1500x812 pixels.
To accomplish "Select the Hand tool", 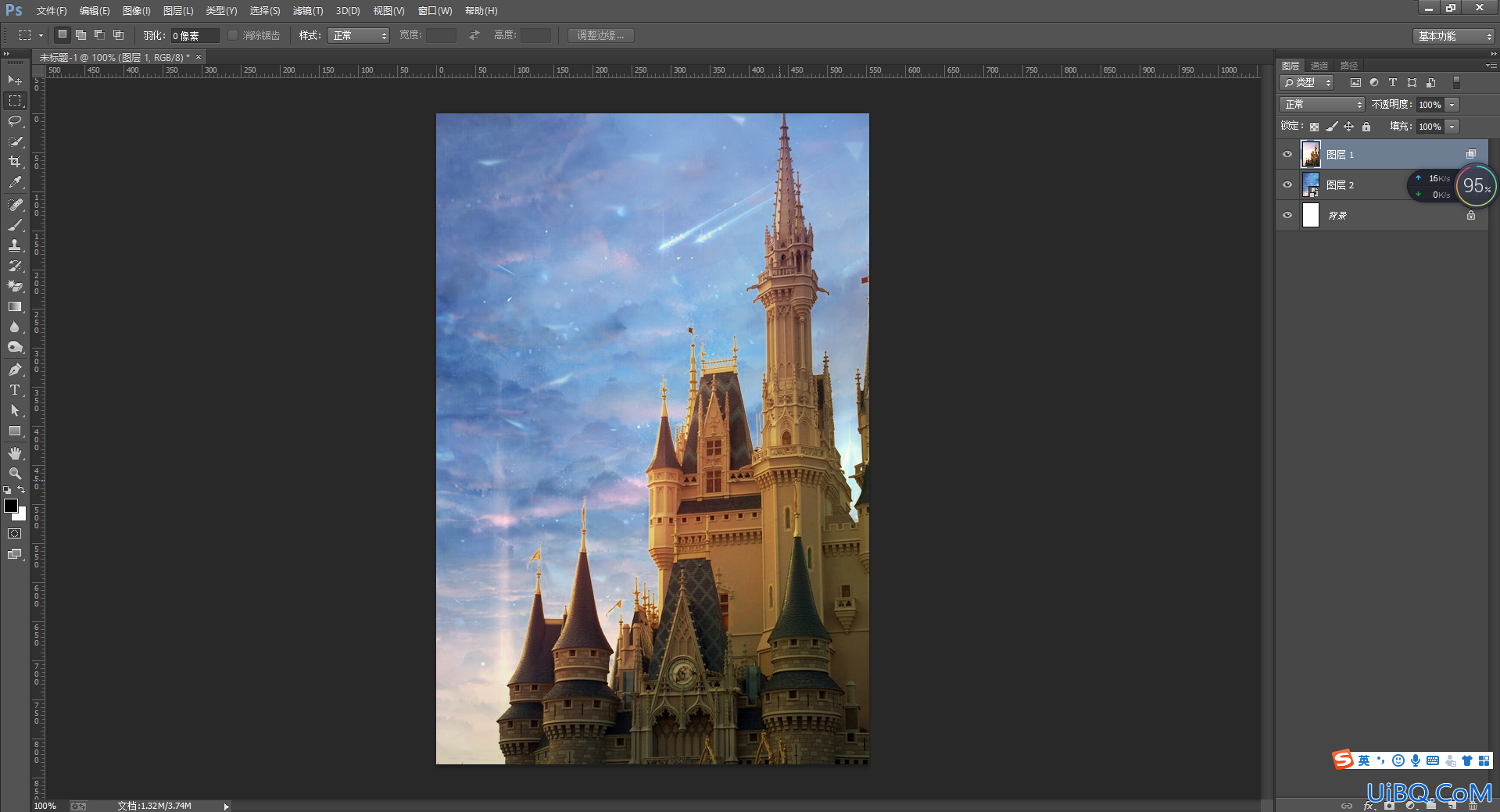I will [x=15, y=453].
